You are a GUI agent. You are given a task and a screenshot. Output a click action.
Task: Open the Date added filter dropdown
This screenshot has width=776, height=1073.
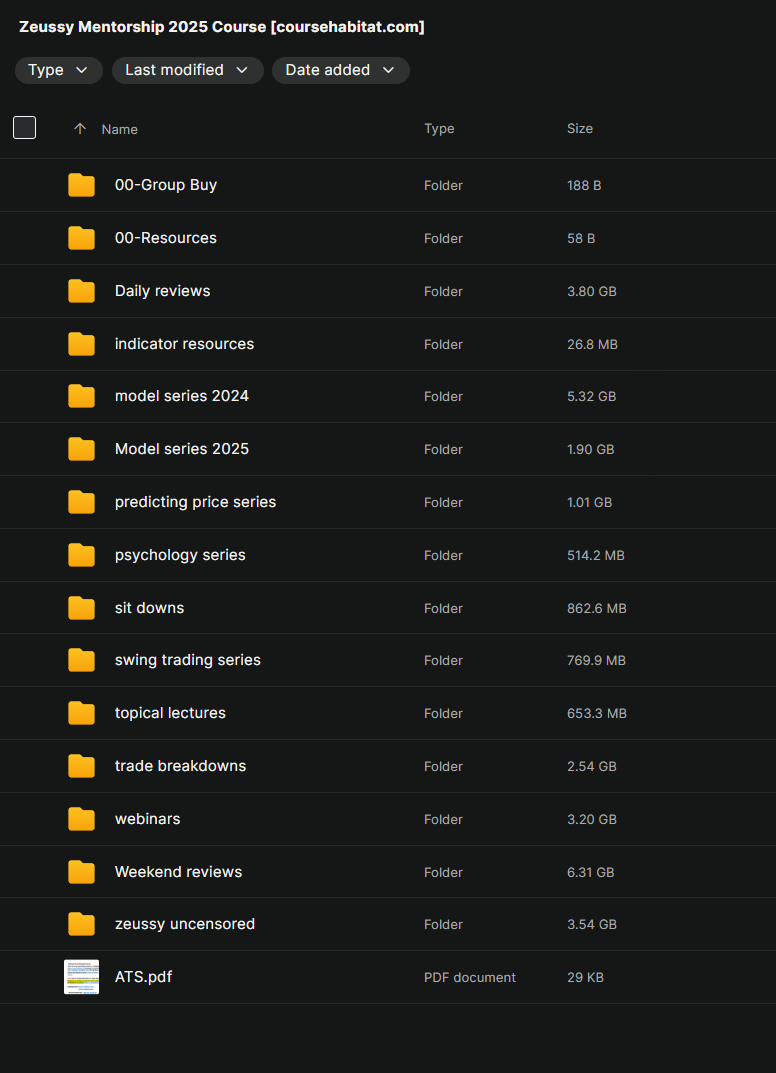(340, 70)
